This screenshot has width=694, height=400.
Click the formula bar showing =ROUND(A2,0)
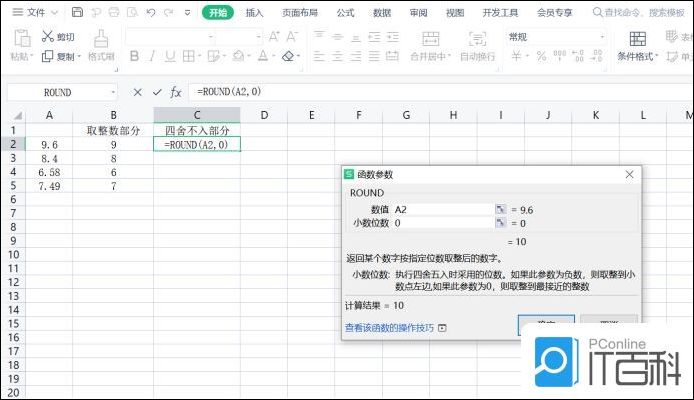pyautogui.click(x=440, y=92)
